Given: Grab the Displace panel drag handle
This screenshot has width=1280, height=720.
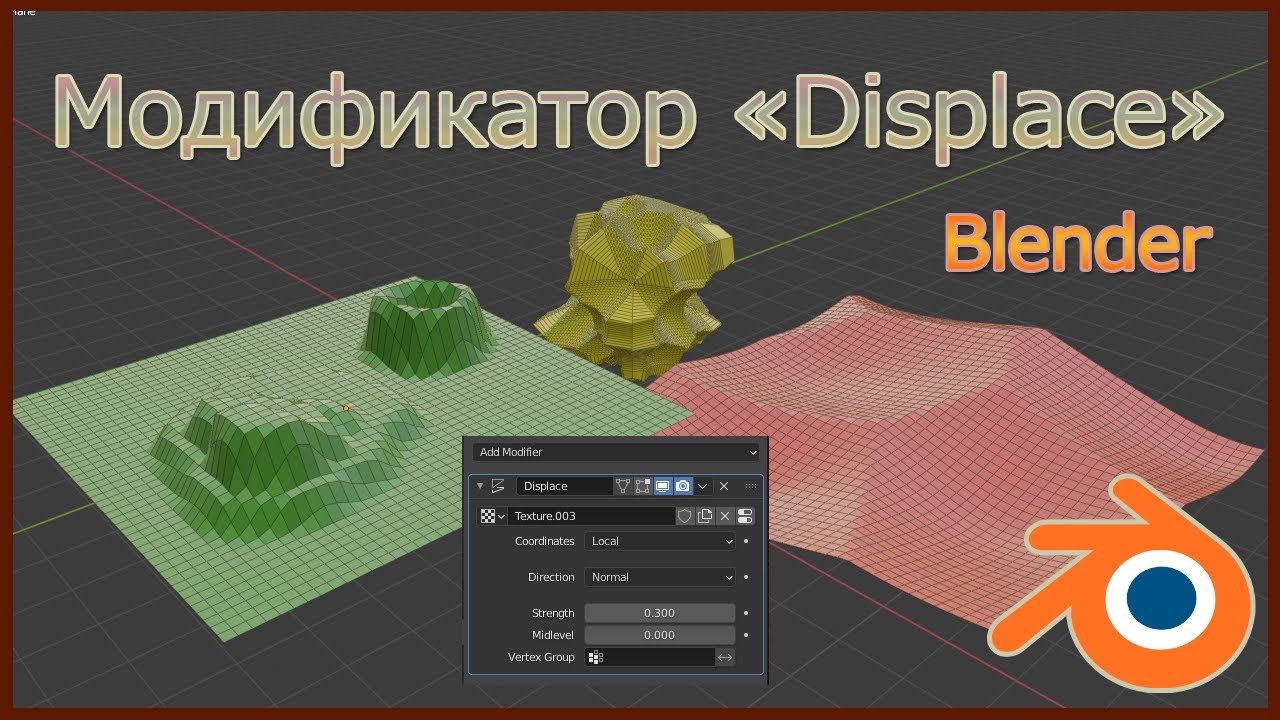Looking at the screenshot, I should (x=750, y=486).
